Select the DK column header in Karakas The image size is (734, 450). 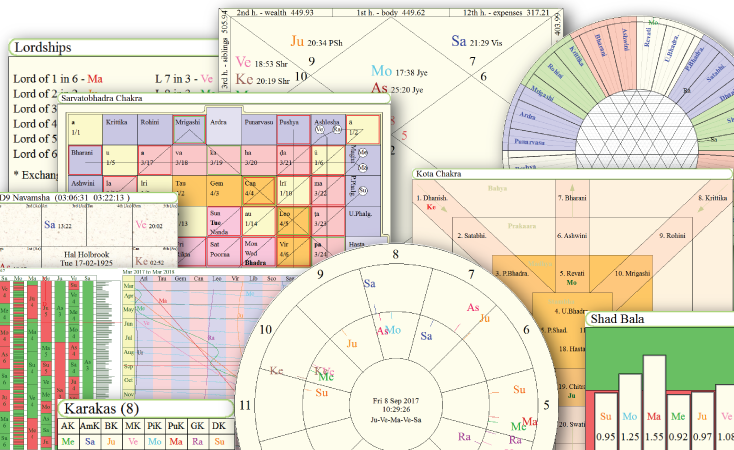219,426
